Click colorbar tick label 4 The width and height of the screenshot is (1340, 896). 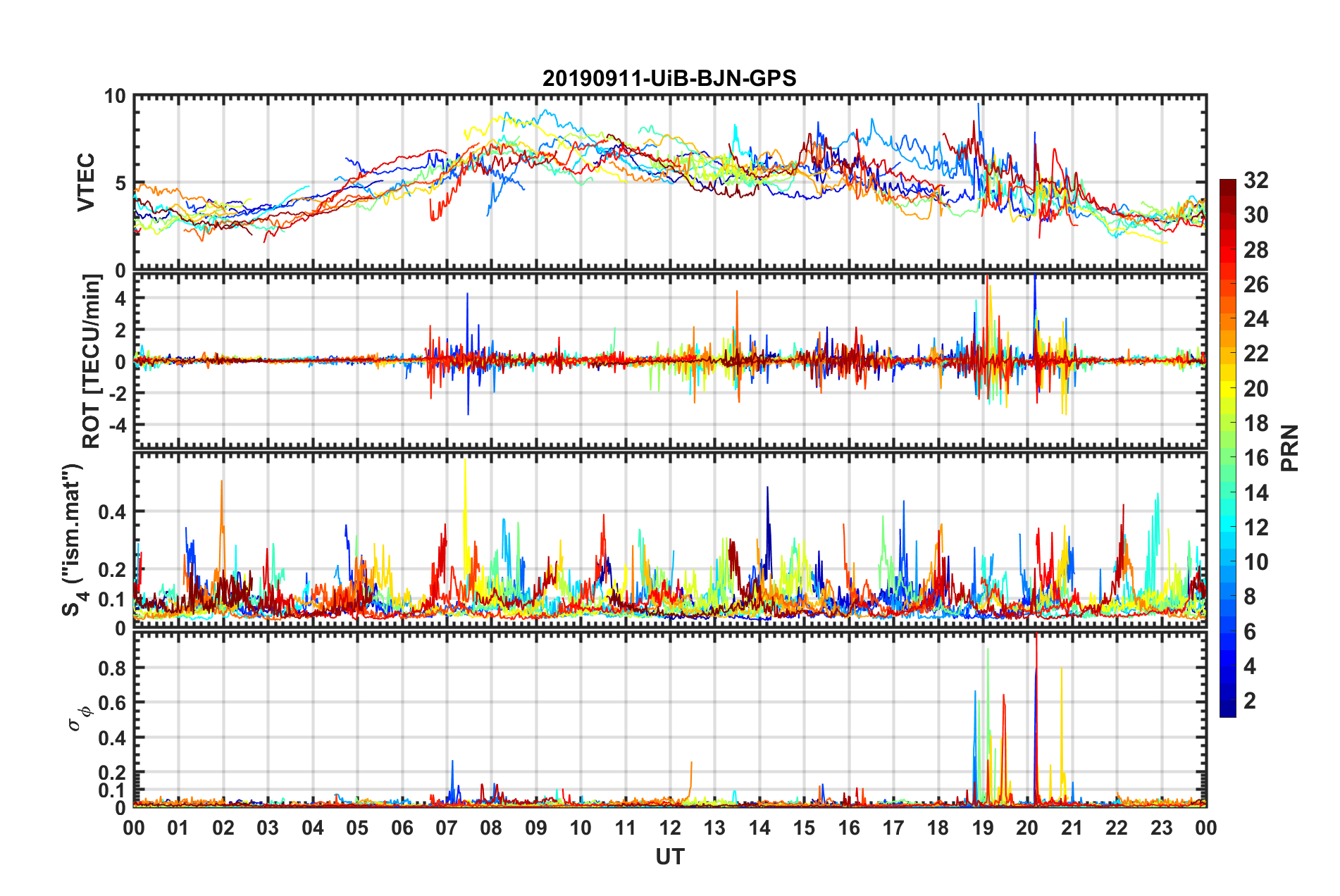(1250, 666)
